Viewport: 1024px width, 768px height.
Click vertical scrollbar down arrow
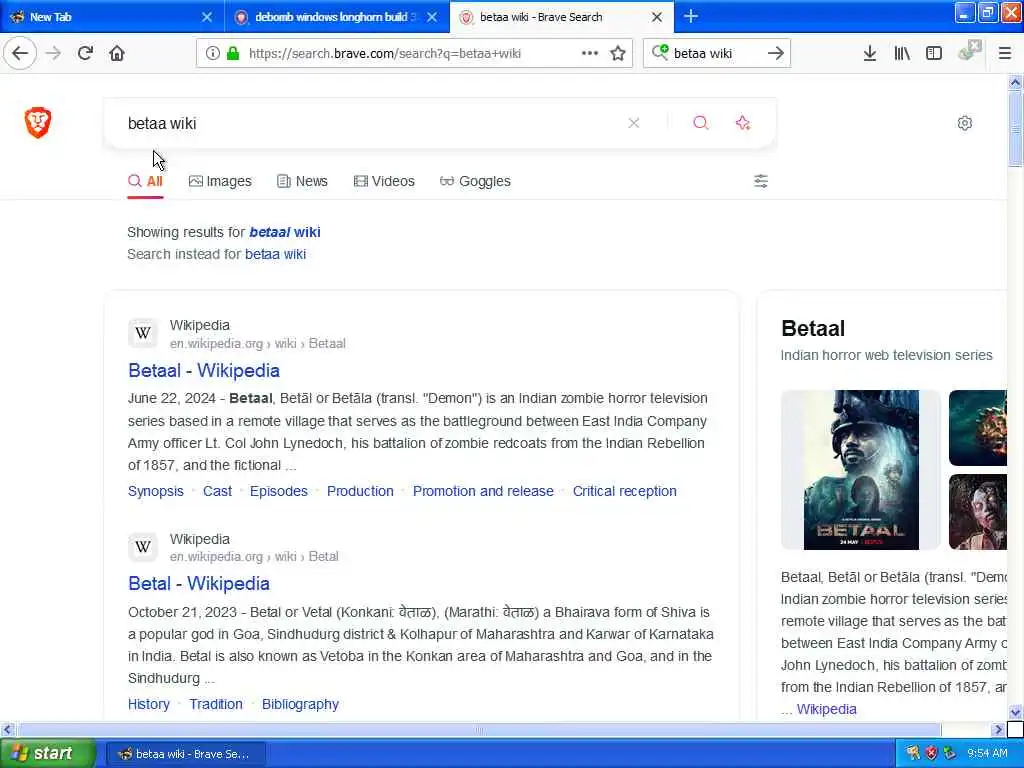click(x=1015, y=712)
